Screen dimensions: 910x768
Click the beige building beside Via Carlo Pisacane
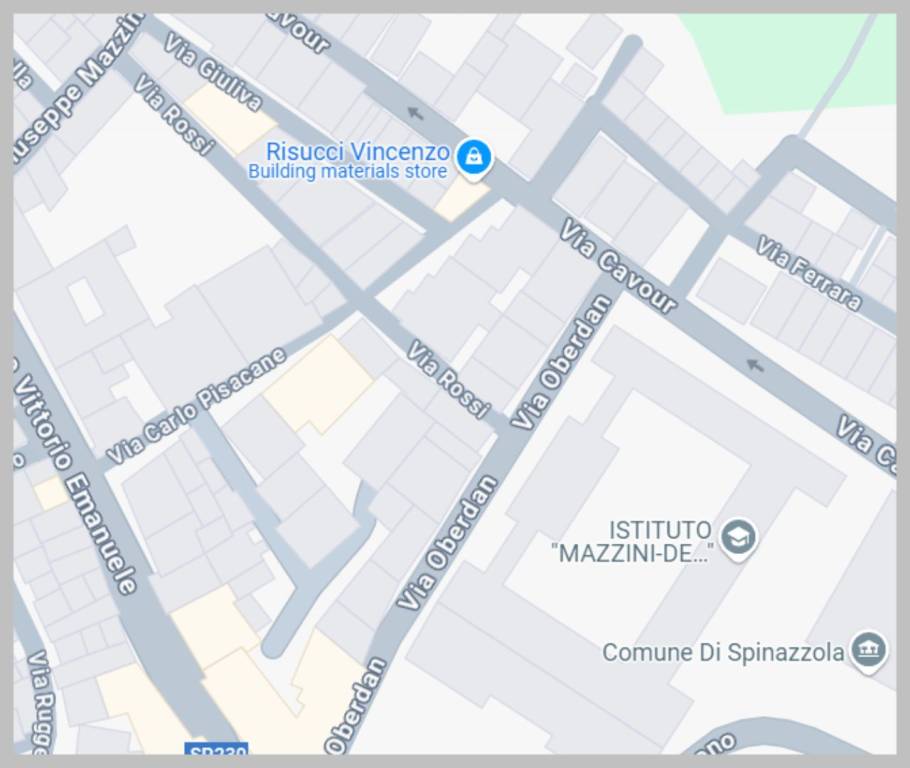click(x=318, y=385)
